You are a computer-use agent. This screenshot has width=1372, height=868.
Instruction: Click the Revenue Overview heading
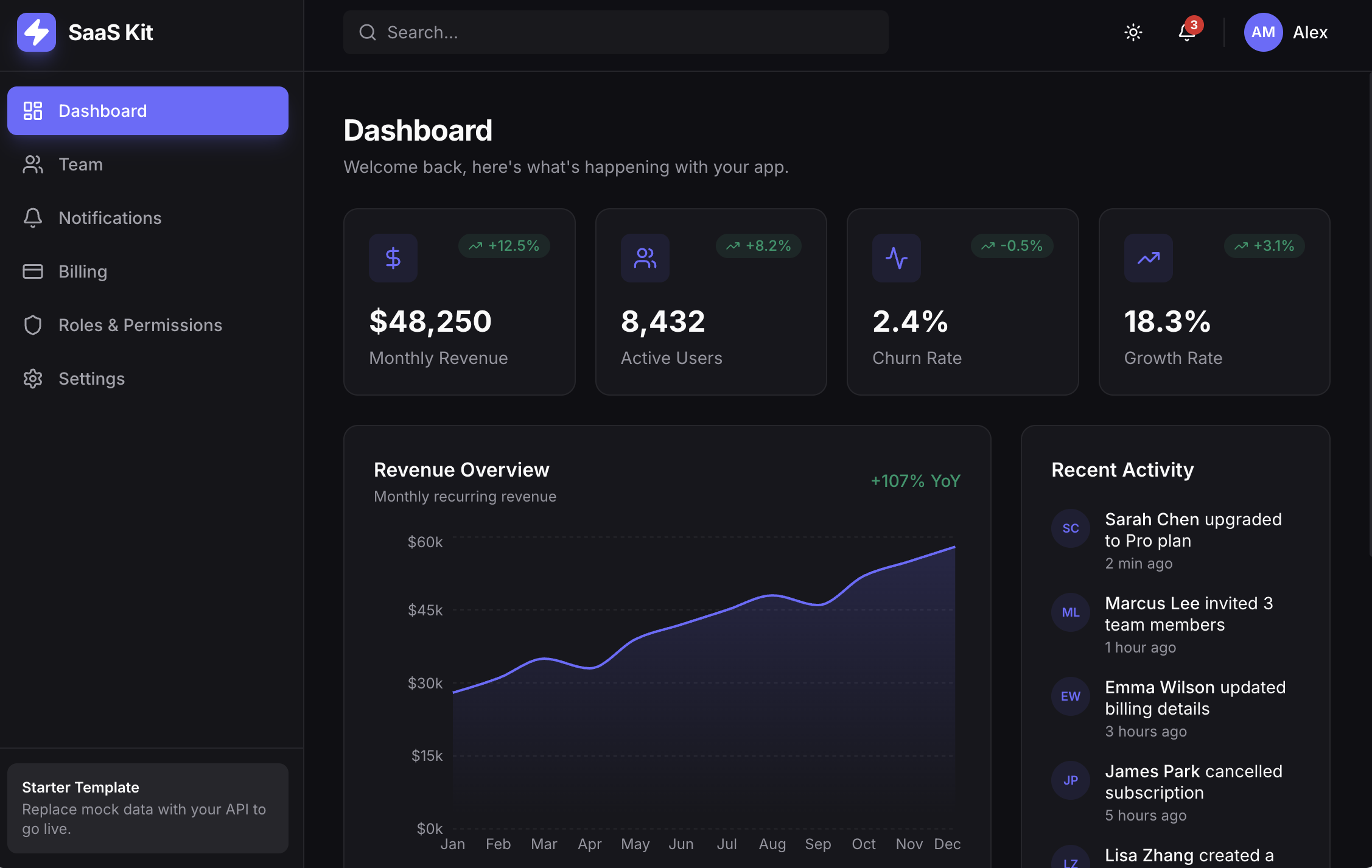(x=461, y=470)
